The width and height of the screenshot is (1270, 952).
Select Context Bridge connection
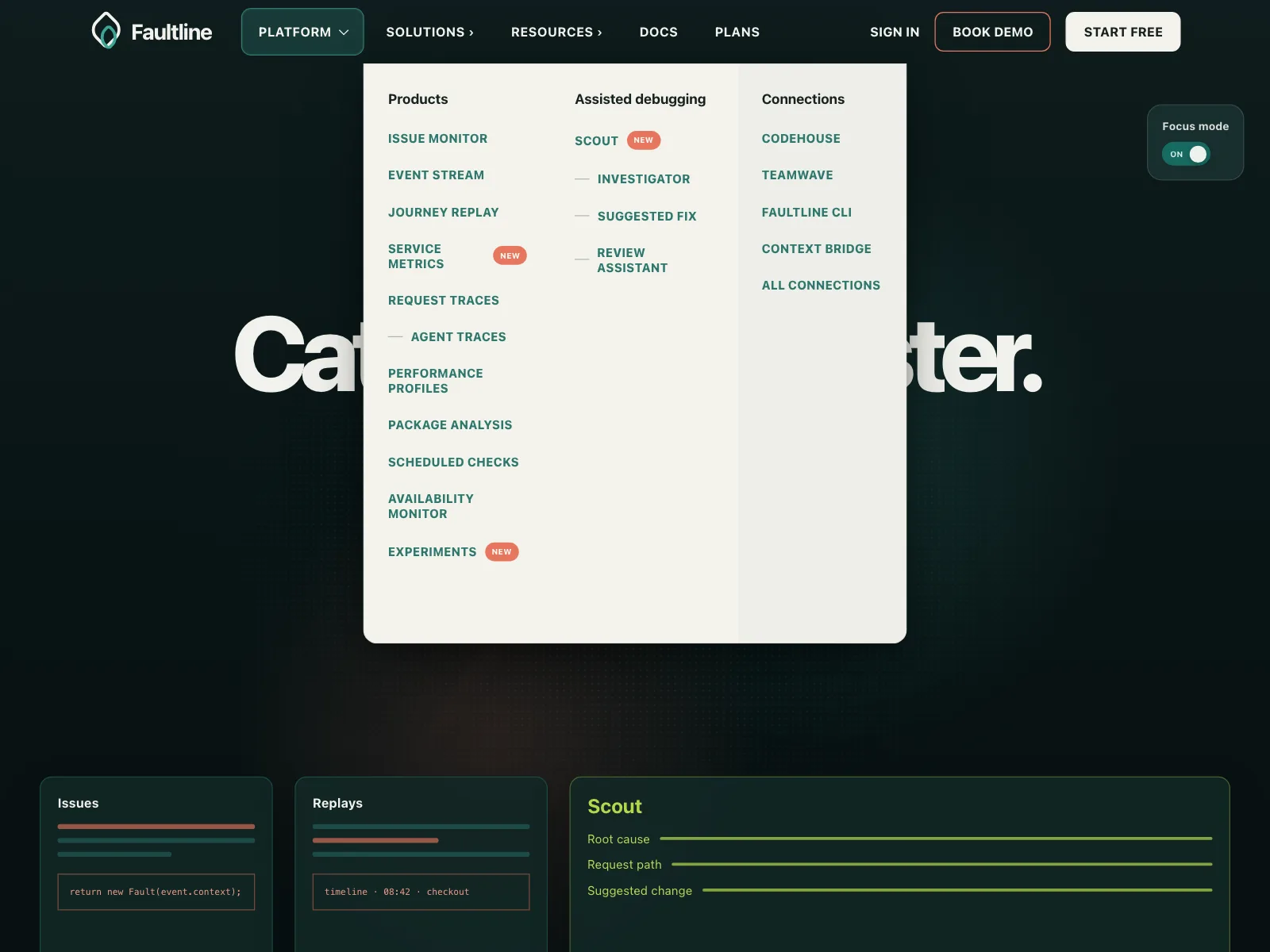click(816, 248)
